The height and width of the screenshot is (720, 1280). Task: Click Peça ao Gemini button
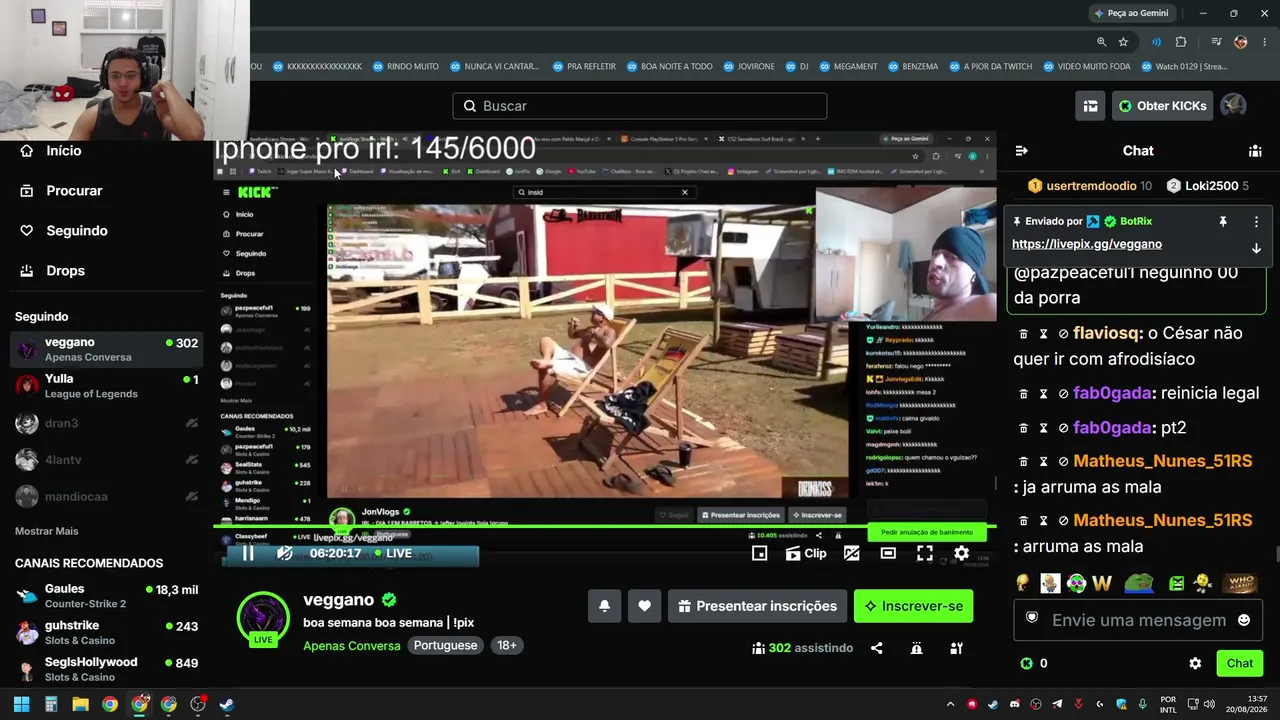[x=1132, y=13]
